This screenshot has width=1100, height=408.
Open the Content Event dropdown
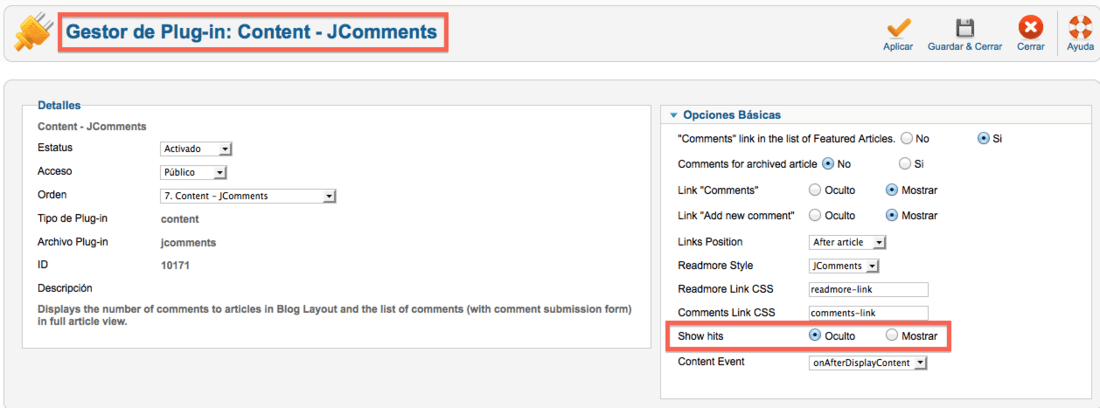(x=868, y=363)
